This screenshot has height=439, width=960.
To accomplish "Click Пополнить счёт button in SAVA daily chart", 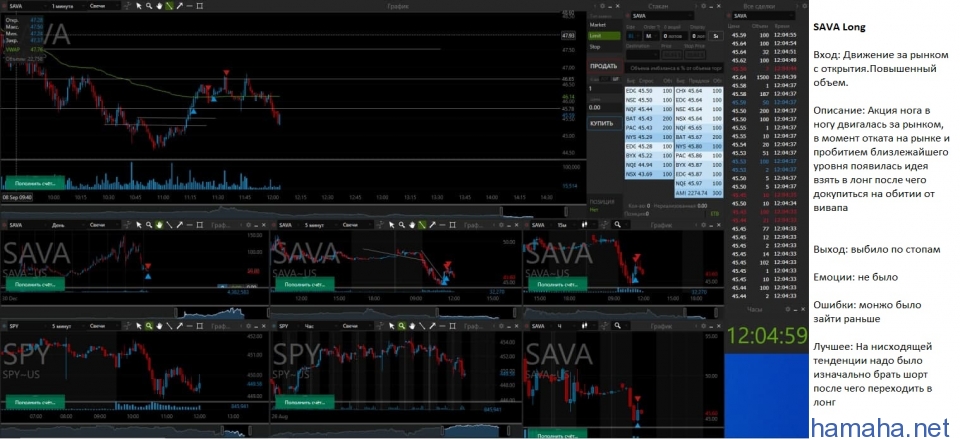I will tap(35, 284).
